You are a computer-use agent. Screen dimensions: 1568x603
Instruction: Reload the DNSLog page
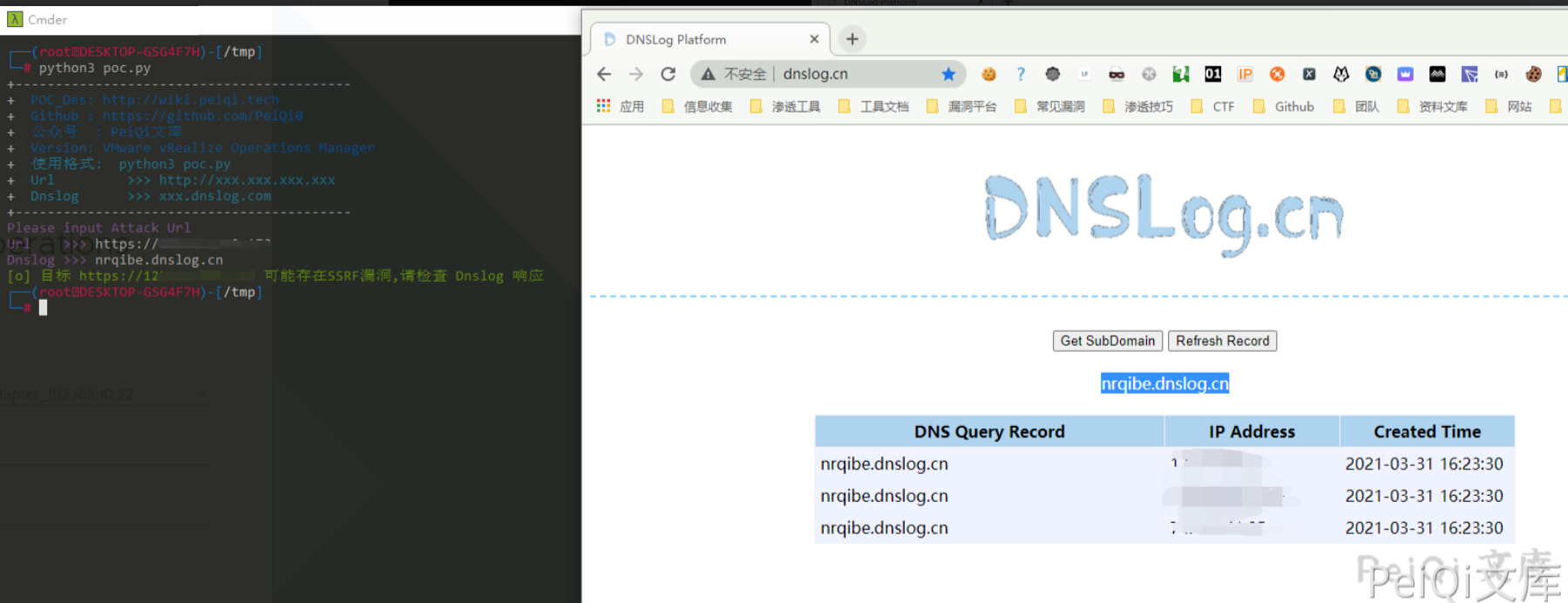669,74
